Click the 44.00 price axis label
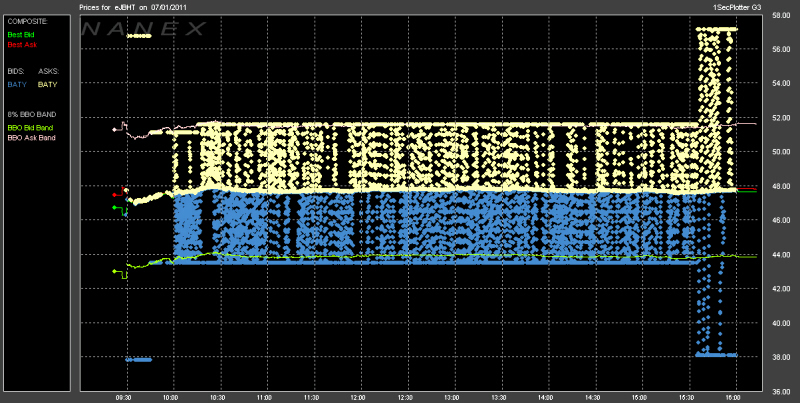Image resolution: width=800 pixels, height=403 pixels. point(781,254)
